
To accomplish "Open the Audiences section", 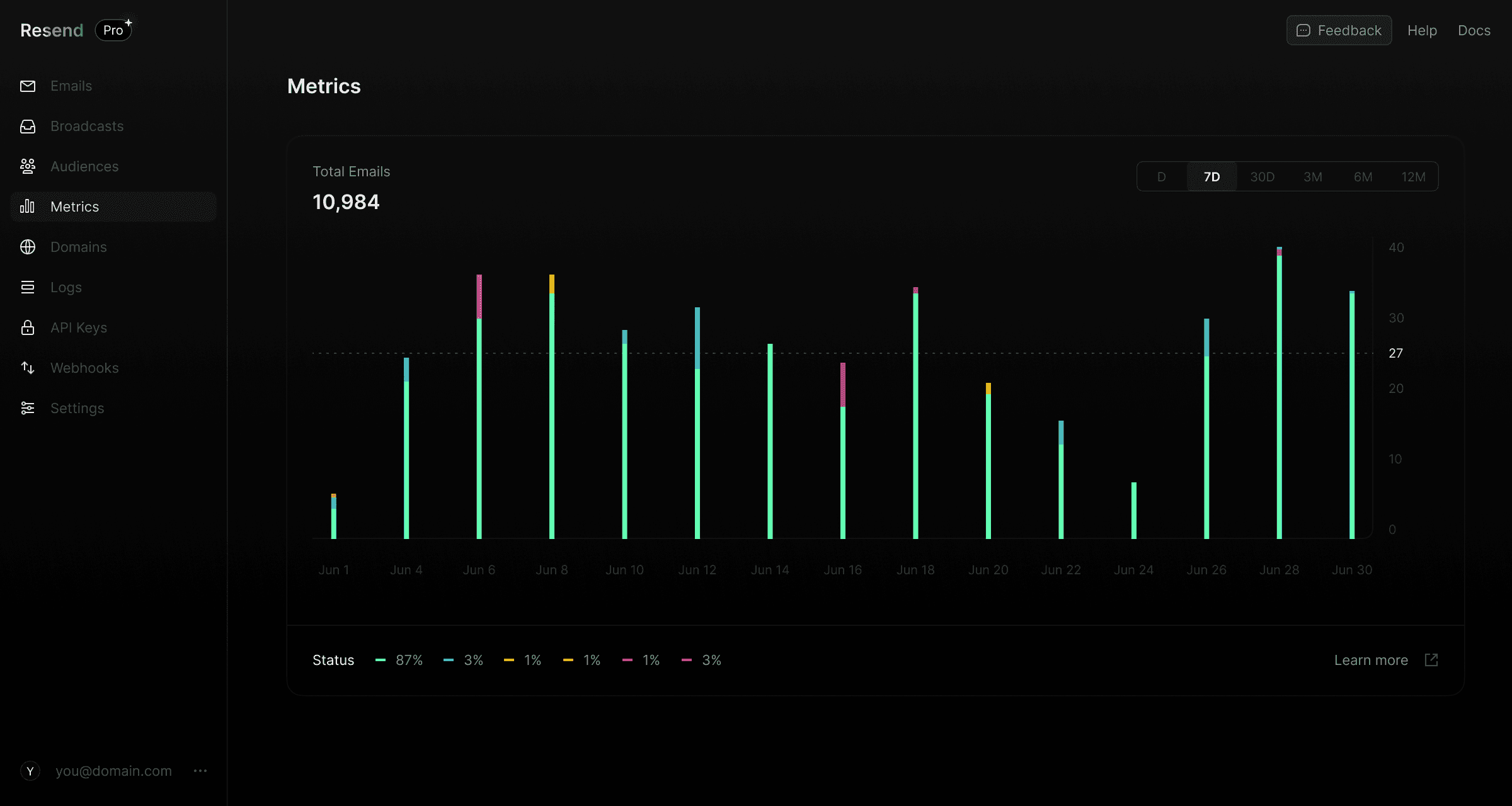I will [113, 166].
